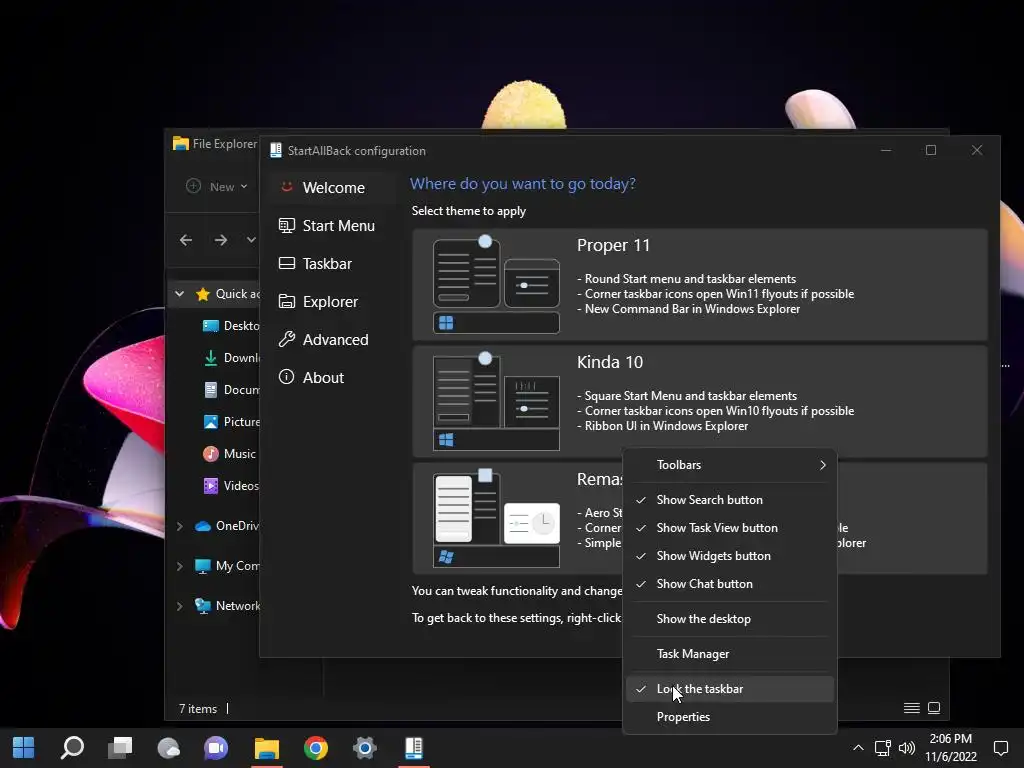
Task: Open Task View on the taskbar
Action: point(120,748)
